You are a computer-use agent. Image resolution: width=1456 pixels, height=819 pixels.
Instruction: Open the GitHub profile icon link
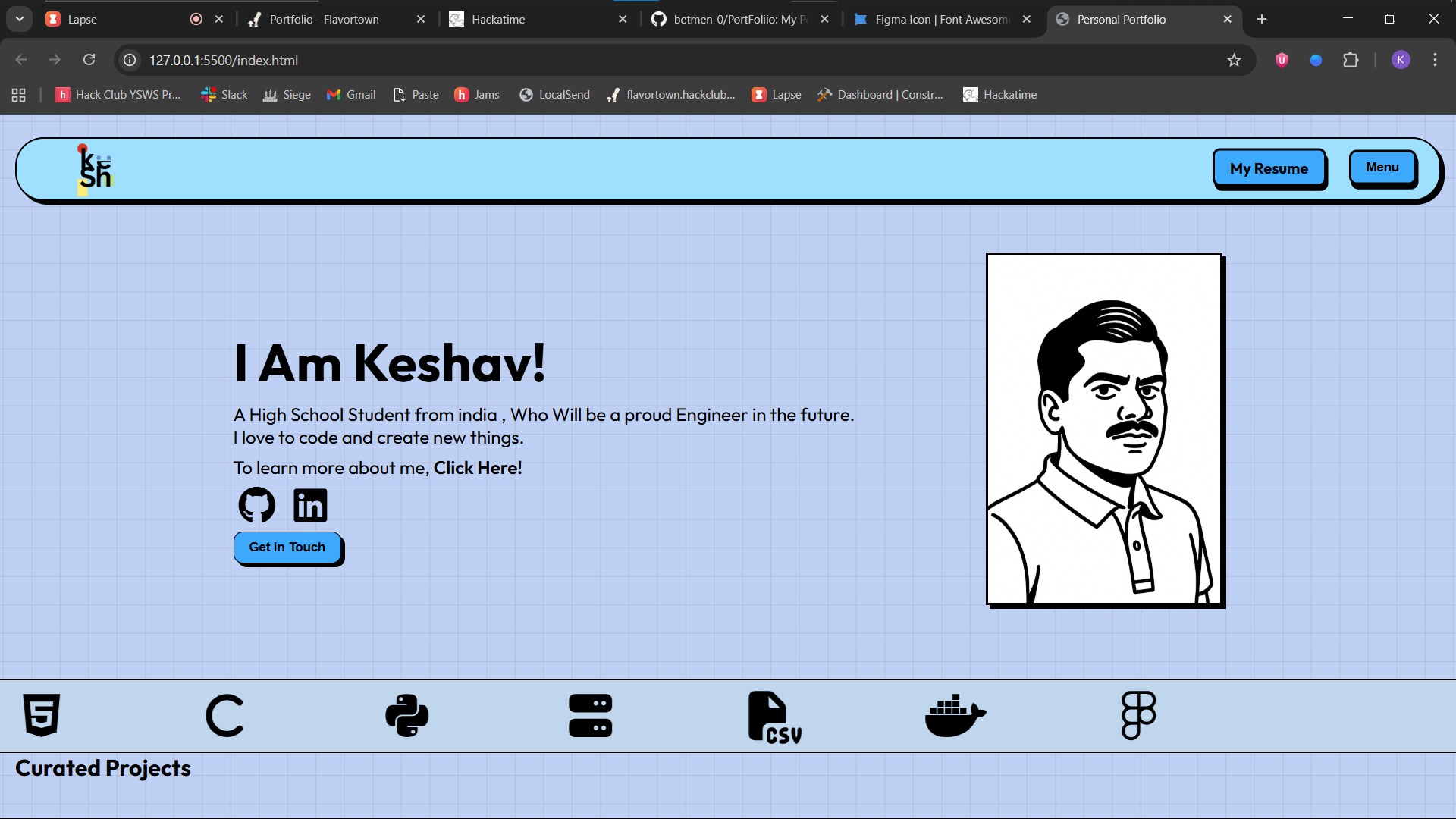[x=257, y=505]
